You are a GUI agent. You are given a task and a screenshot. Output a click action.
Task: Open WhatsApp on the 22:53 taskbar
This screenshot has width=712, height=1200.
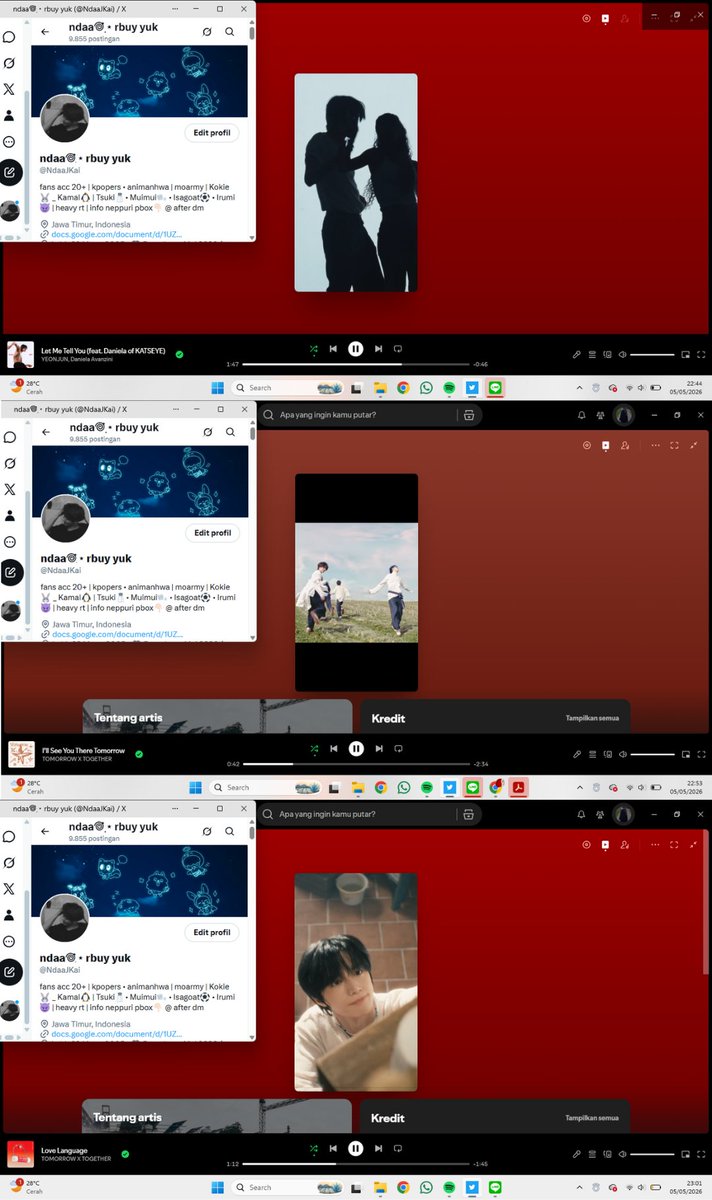[404, 787]
